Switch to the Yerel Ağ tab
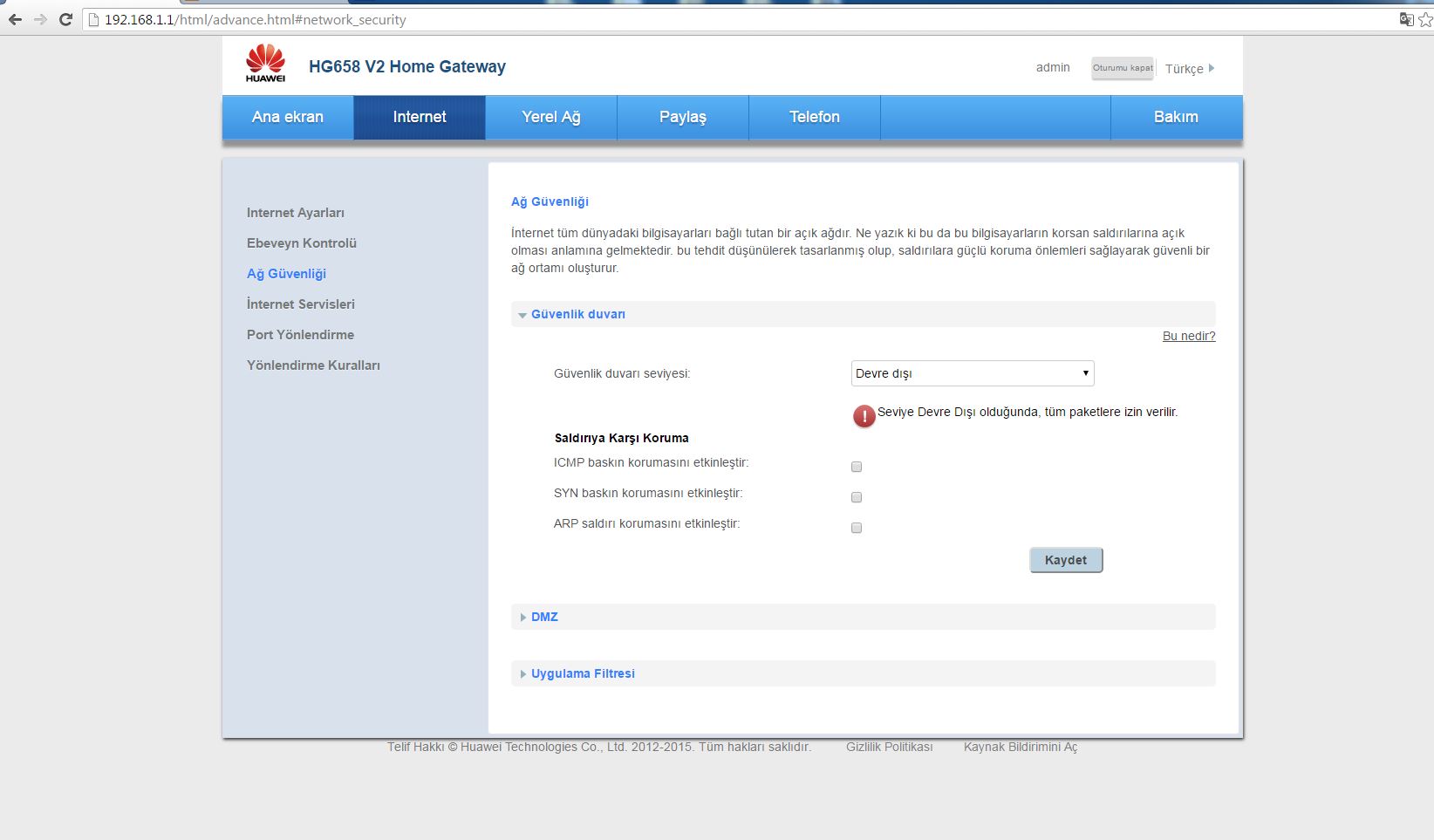The height and width of the screenshot is (840, 1434). click(550, 117)
